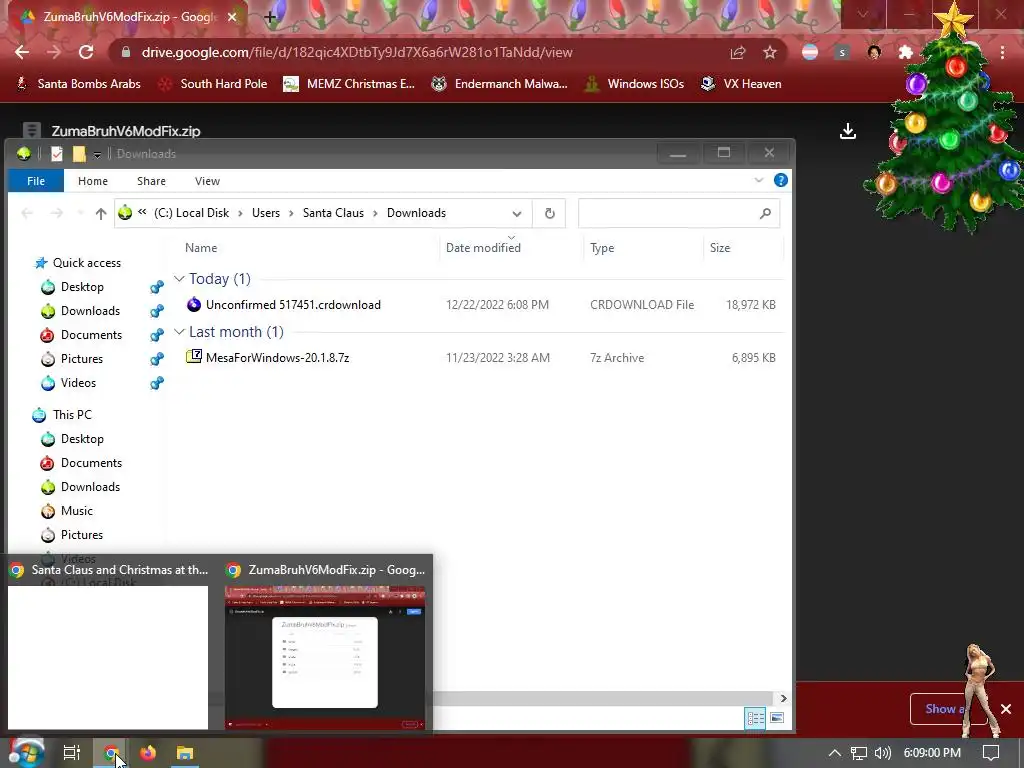This screenshot has height=768, width=1024.
Task: Sort files by the Type column
Action: click(x=602, y=248)
